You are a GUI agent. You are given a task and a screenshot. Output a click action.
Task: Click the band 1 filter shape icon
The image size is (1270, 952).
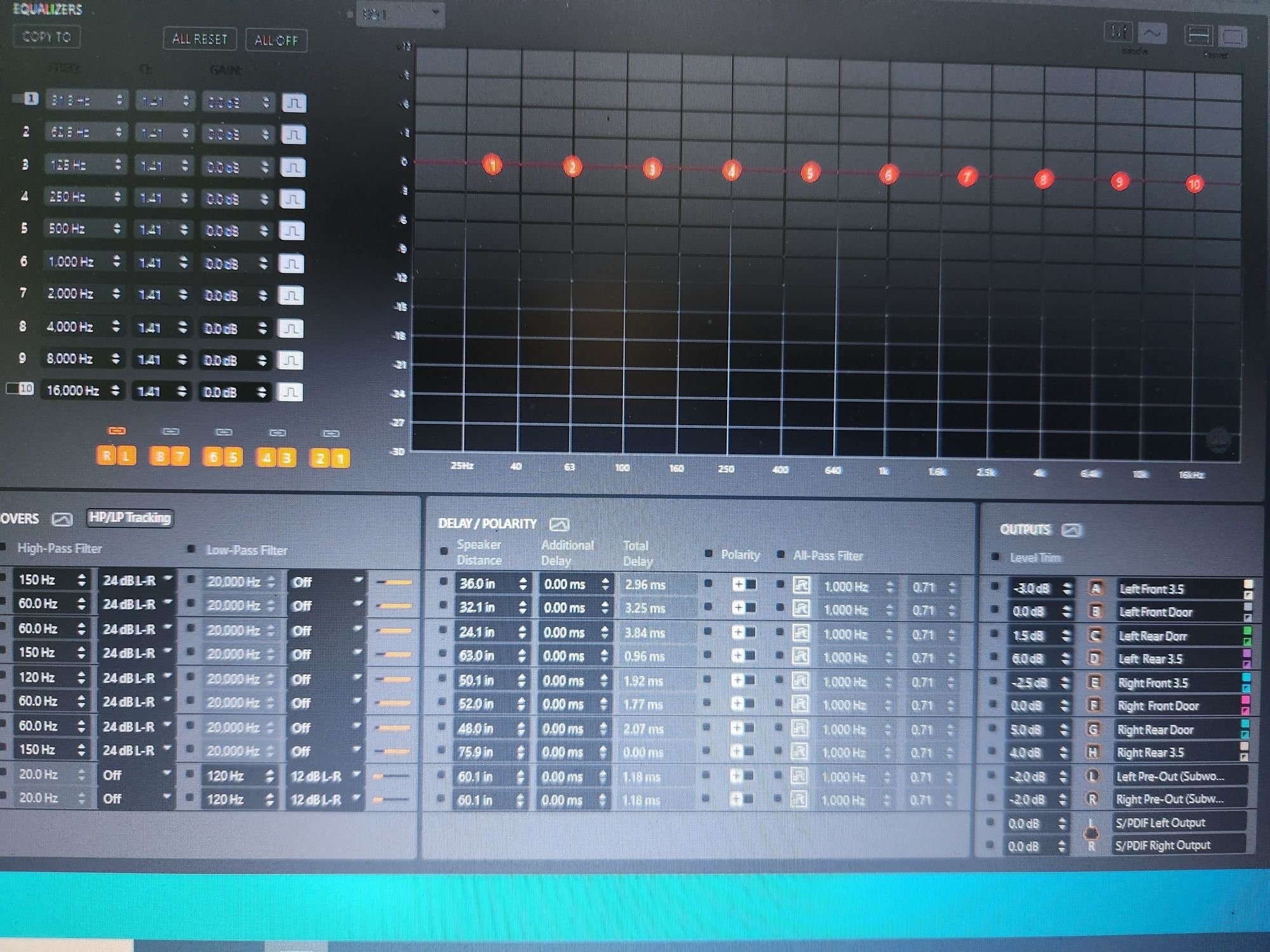tap(294, 103)
